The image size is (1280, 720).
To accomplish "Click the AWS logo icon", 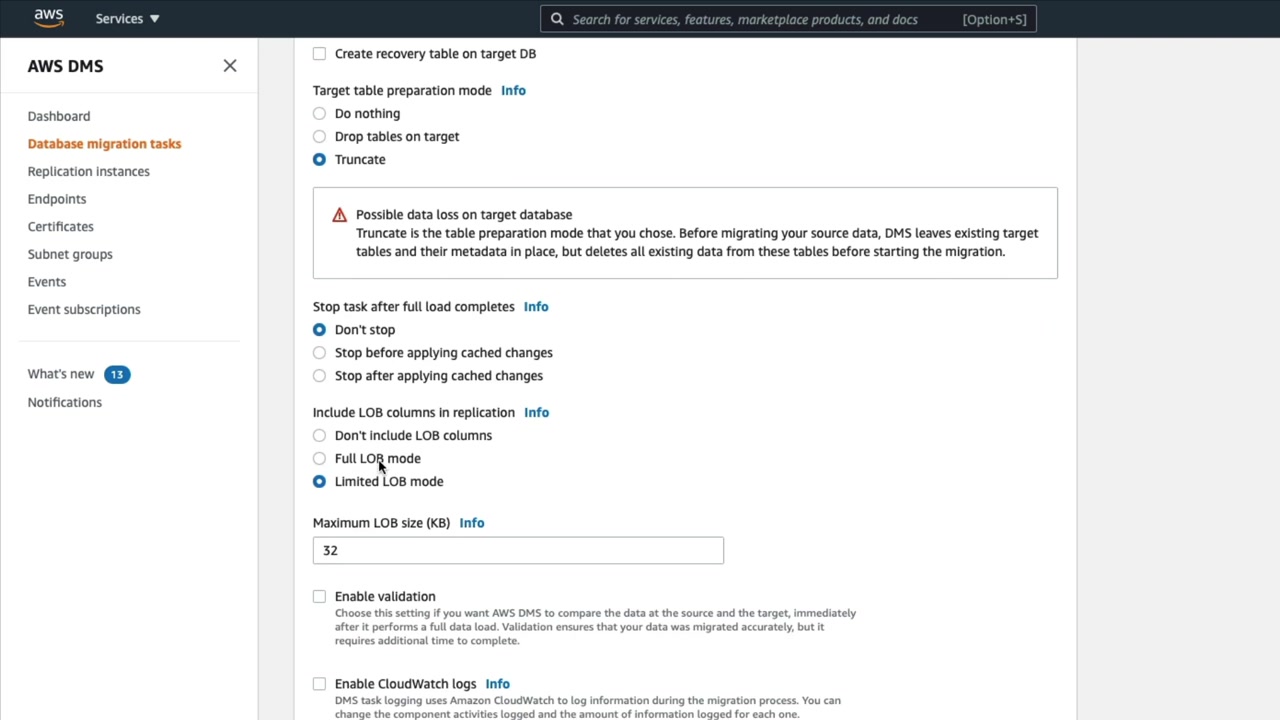I will pos(48,18).
